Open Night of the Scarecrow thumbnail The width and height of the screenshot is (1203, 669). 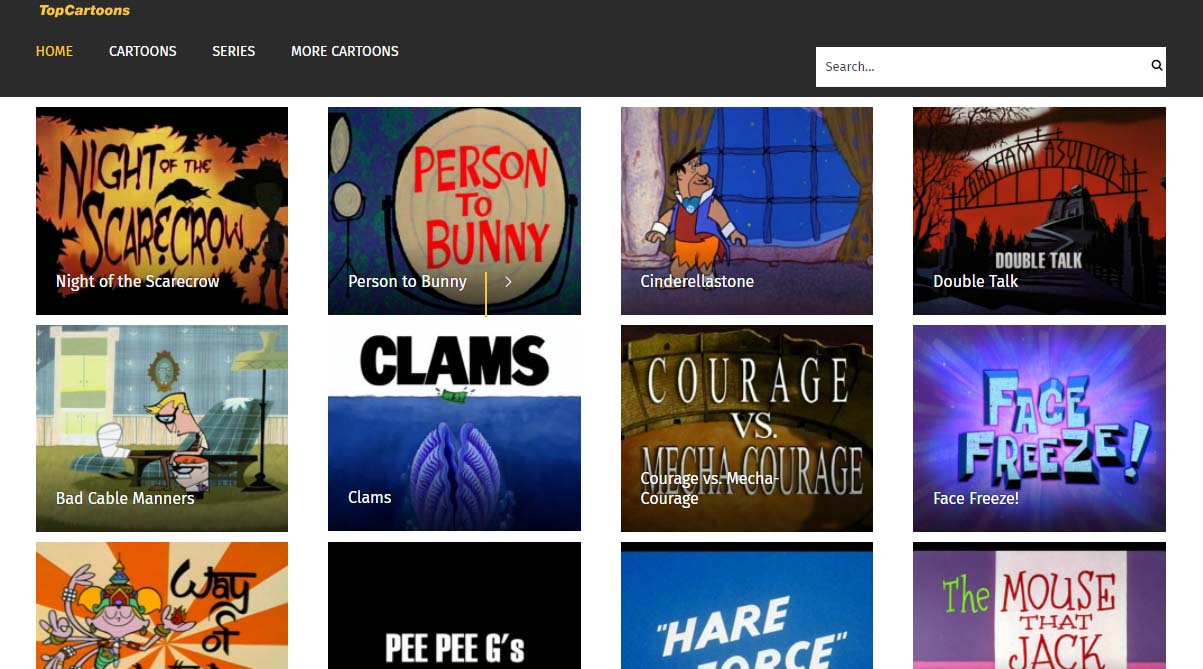click(x=162, y=211)
